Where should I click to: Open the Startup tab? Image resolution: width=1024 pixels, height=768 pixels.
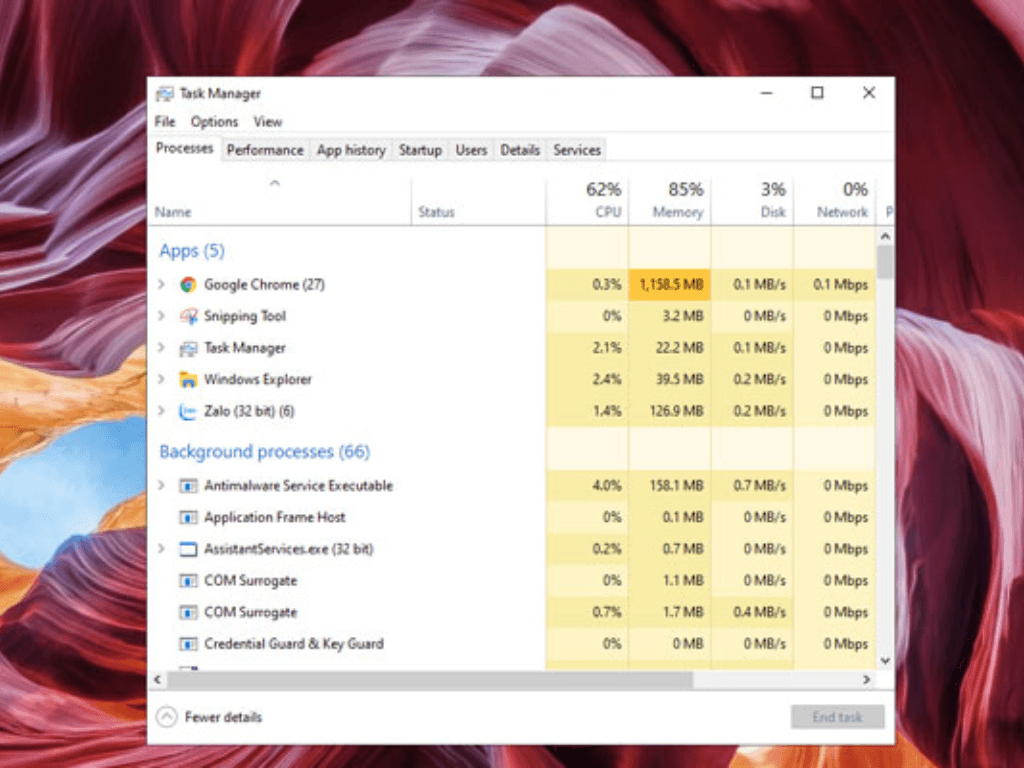point(420,150)
